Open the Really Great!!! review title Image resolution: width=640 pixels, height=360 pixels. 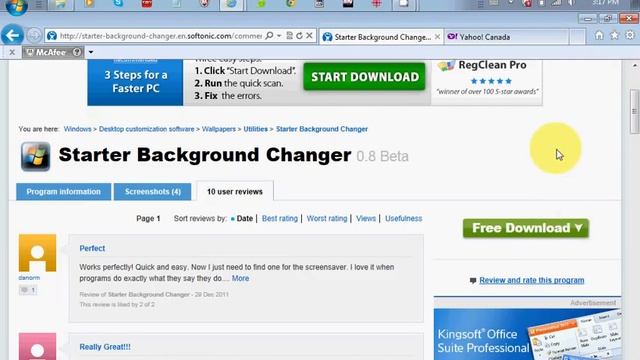[x=105, y=347]
